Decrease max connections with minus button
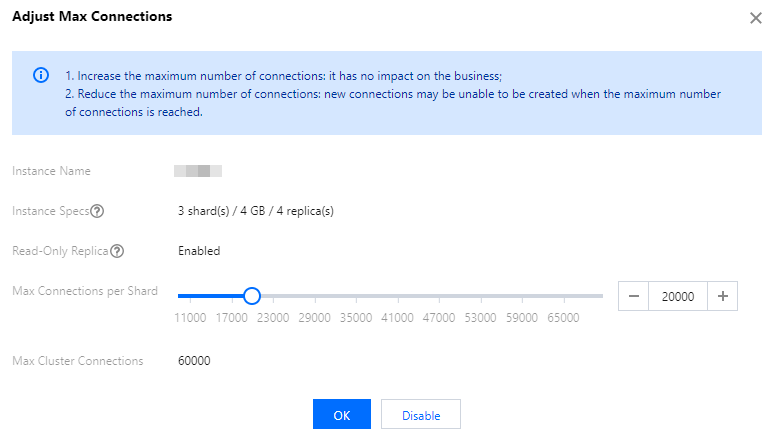The height and width of the screenshot is (440, 775). 634,296
